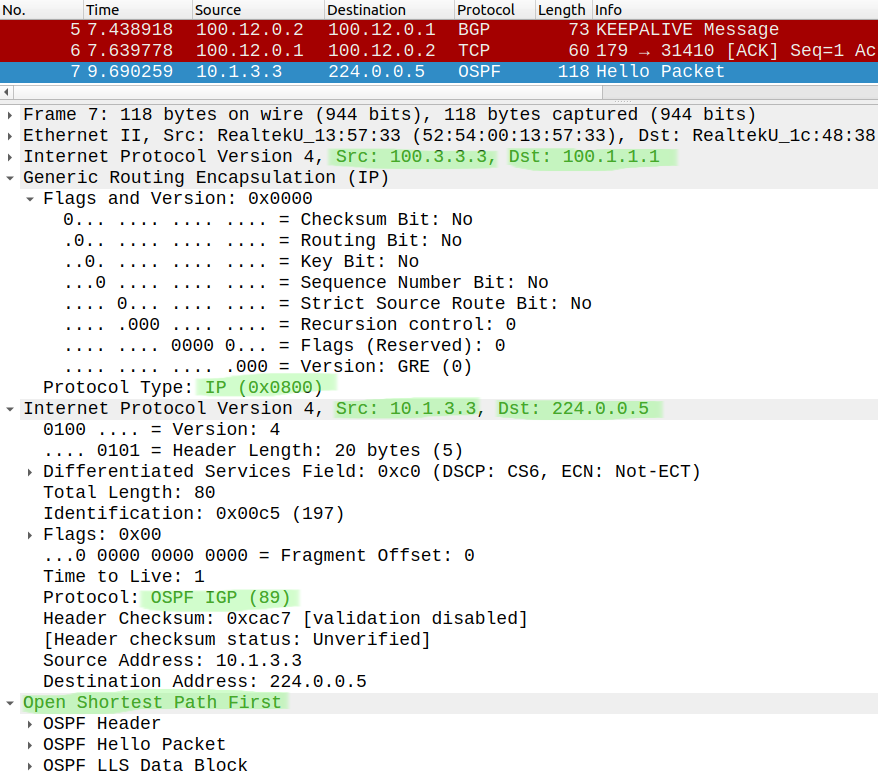Click the packet list horizontal scrollbar thumb

[308, 92]
